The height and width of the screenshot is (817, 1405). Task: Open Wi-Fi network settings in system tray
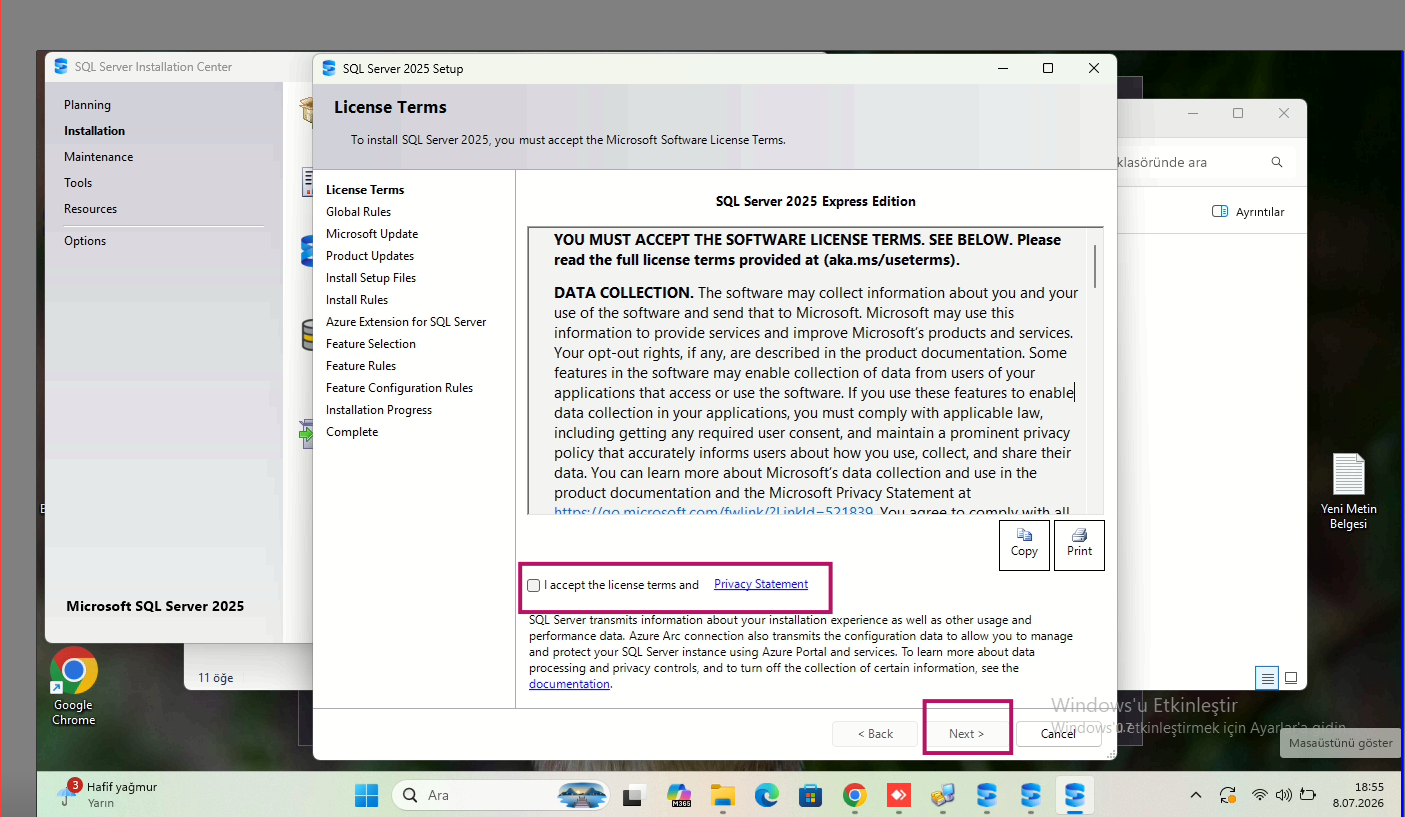click(1260, 796)
